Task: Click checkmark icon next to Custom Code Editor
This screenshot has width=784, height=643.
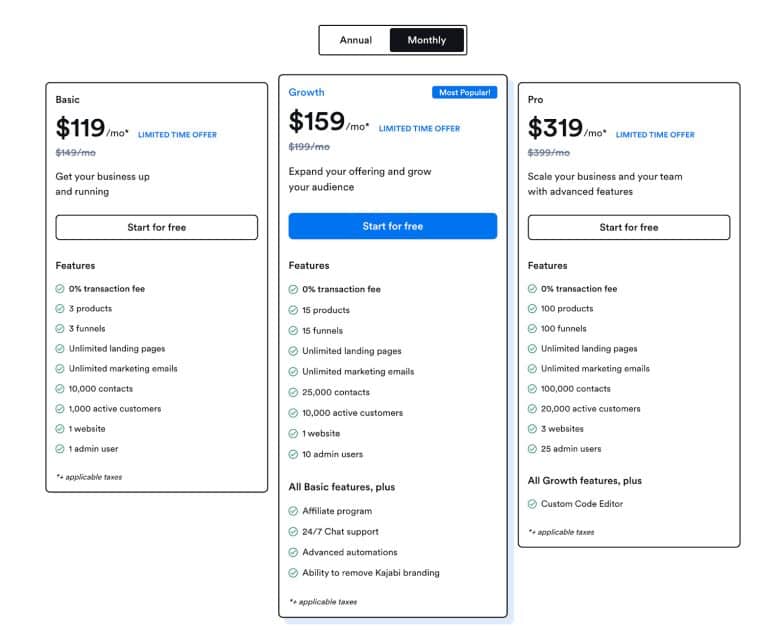Action: click(x=532, y=504)
